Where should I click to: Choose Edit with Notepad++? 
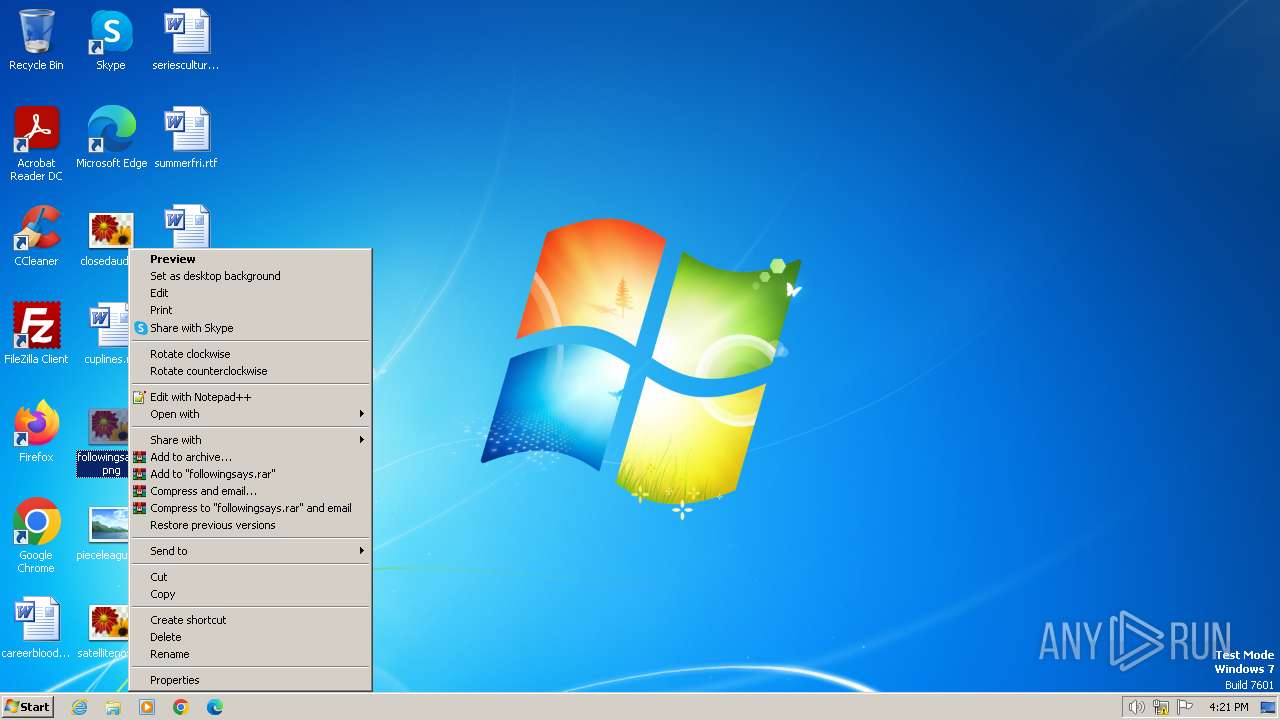pyautogui.click(x=250, y=397)
